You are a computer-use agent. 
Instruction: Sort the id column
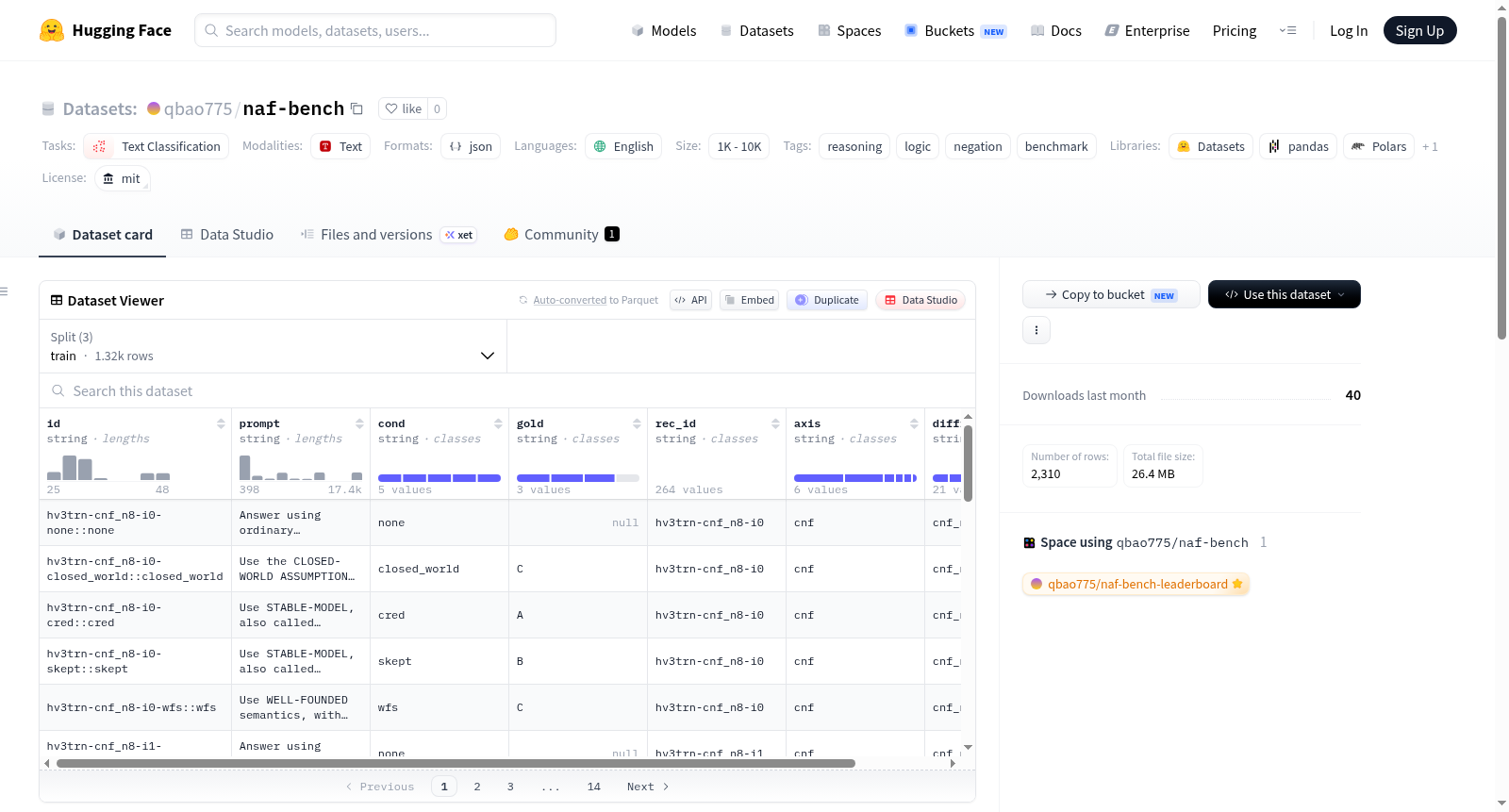(x=221, y=424)
